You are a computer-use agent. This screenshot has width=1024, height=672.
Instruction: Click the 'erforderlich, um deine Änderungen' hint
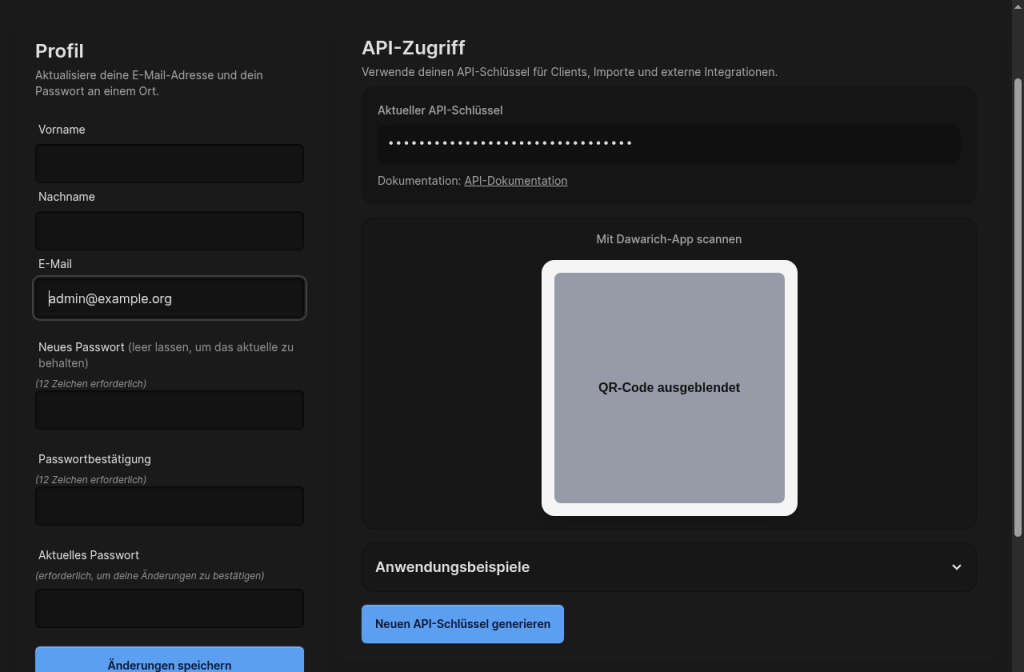150,575
